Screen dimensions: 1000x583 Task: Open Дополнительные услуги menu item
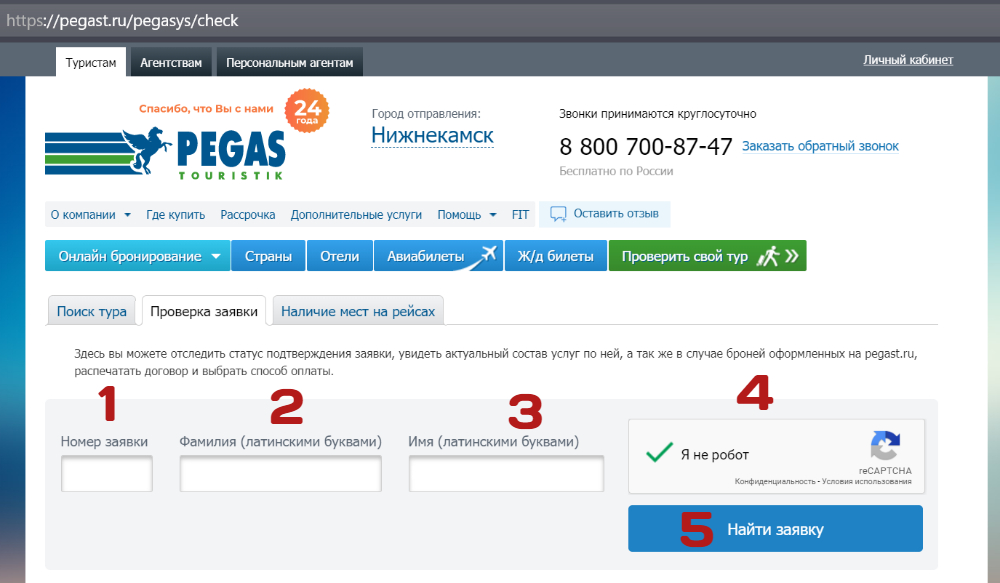point(357,215)
